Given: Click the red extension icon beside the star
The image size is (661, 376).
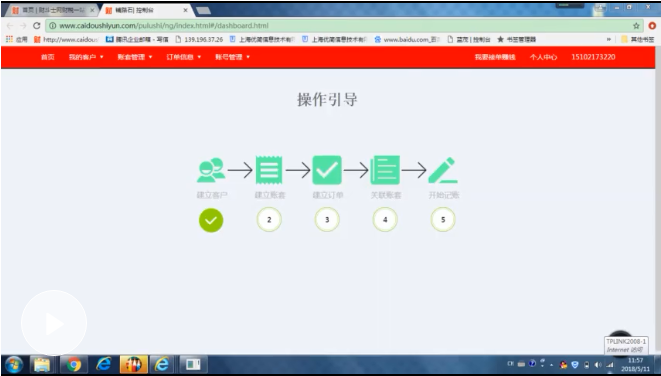Looking at the screenshot, I should 652,26.
